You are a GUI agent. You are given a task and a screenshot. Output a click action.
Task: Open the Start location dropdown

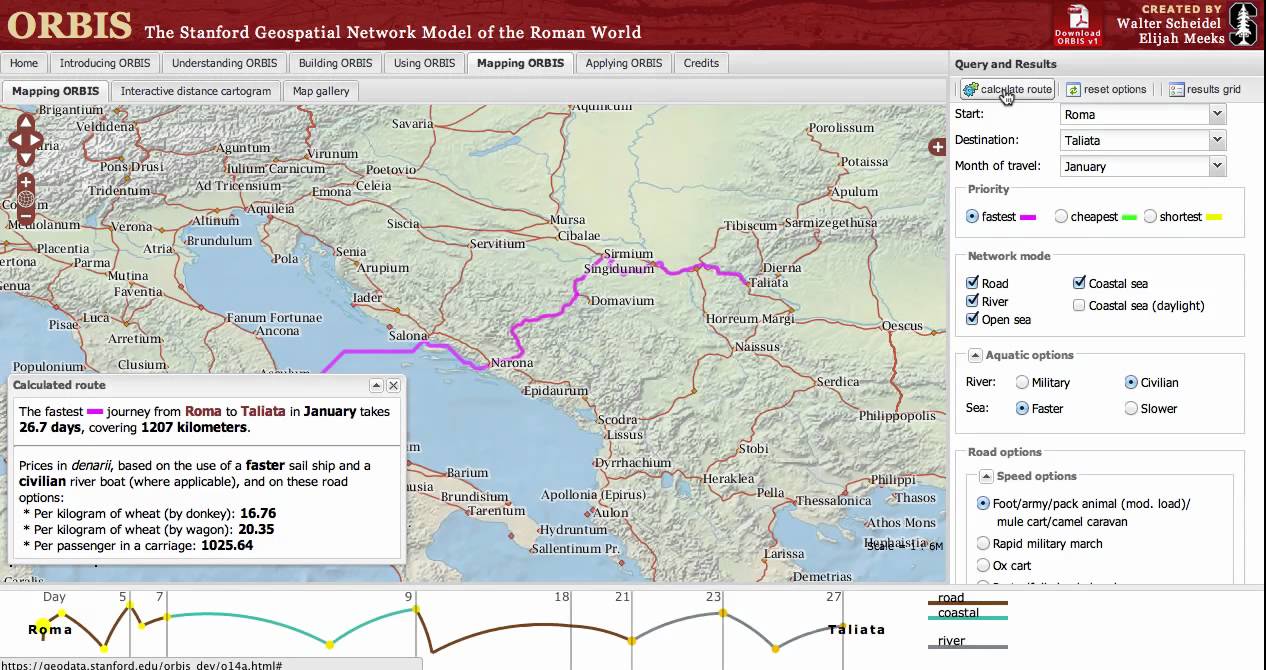1217,114
